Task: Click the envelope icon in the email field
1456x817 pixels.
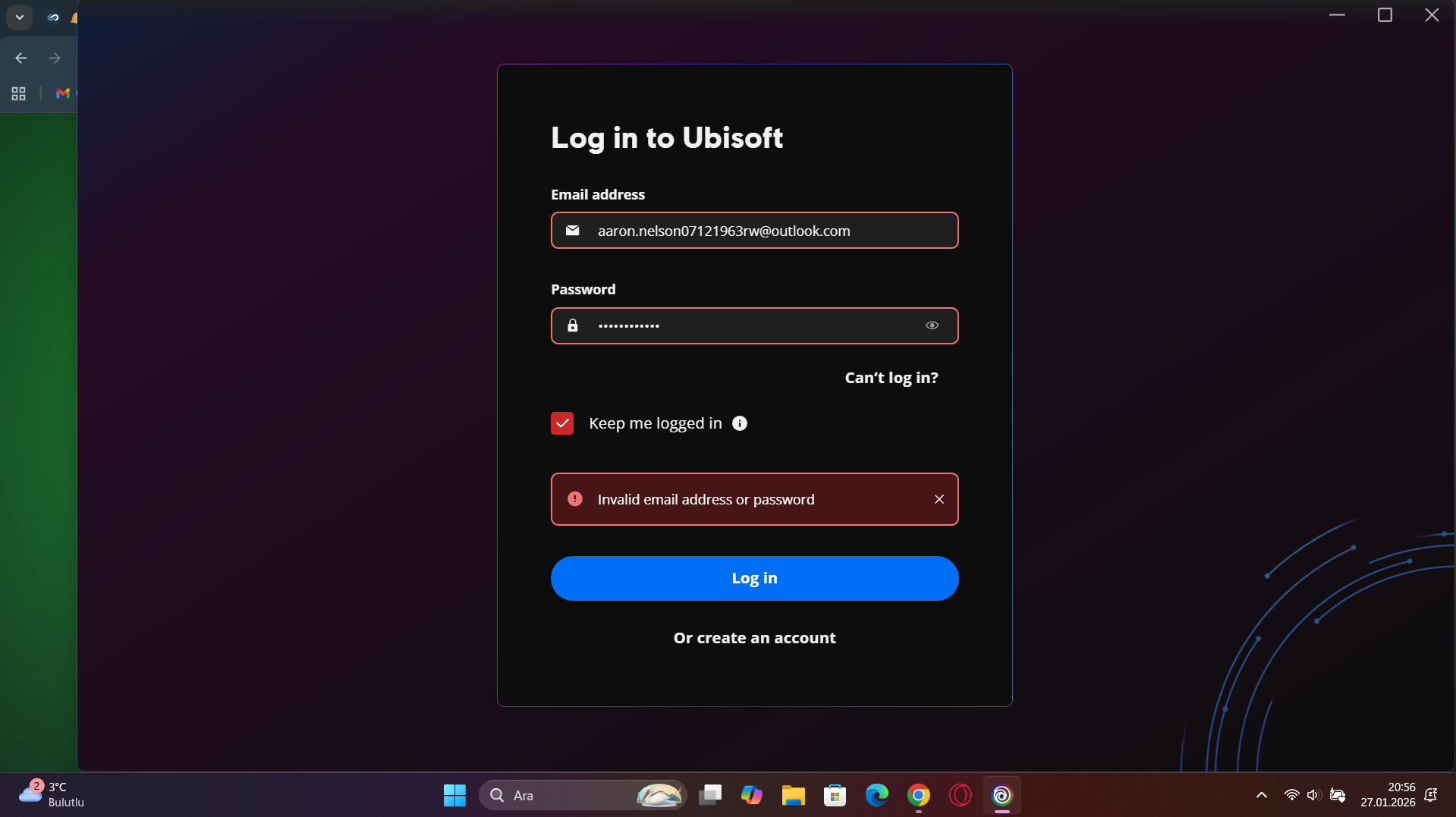Action: point(573,231)
